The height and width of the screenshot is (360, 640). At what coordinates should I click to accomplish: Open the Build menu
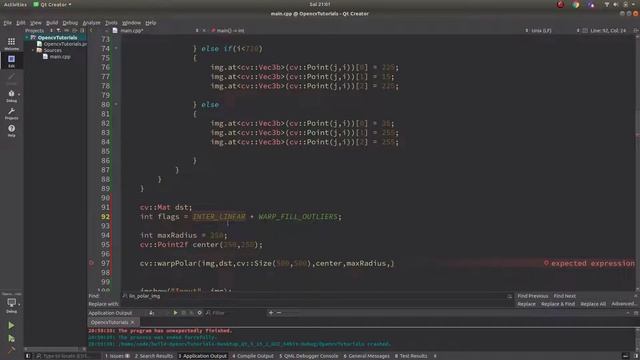(52, 22)
